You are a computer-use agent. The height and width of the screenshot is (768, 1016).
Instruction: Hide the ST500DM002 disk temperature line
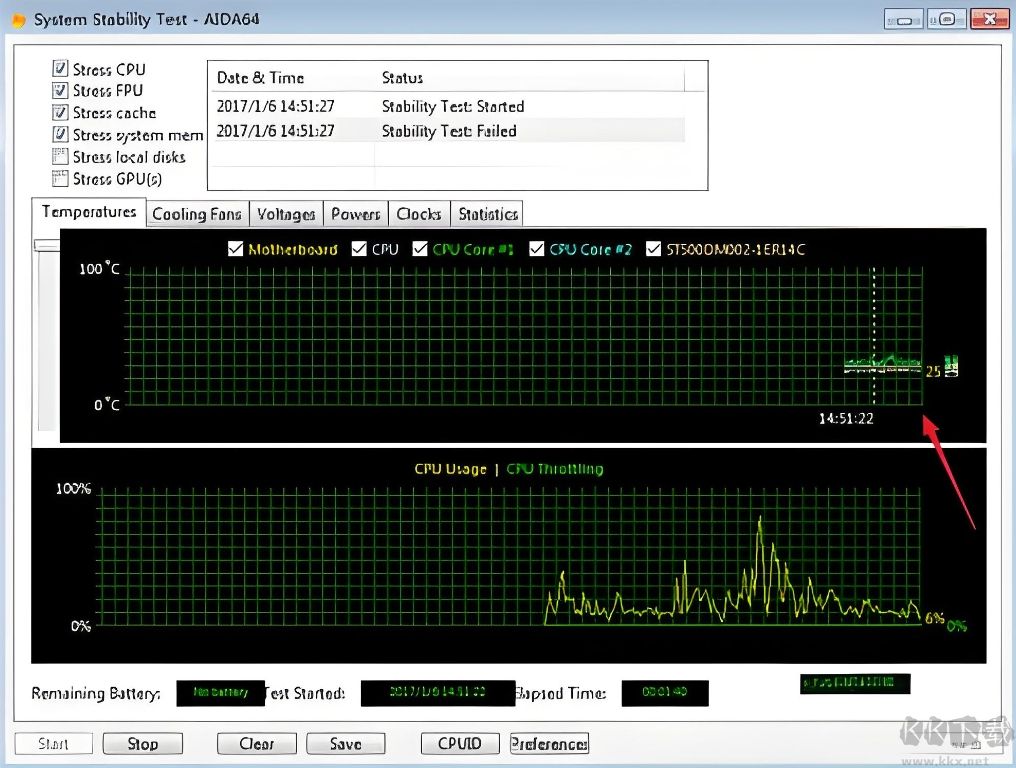pyautogui.click(x=655, y=249)
